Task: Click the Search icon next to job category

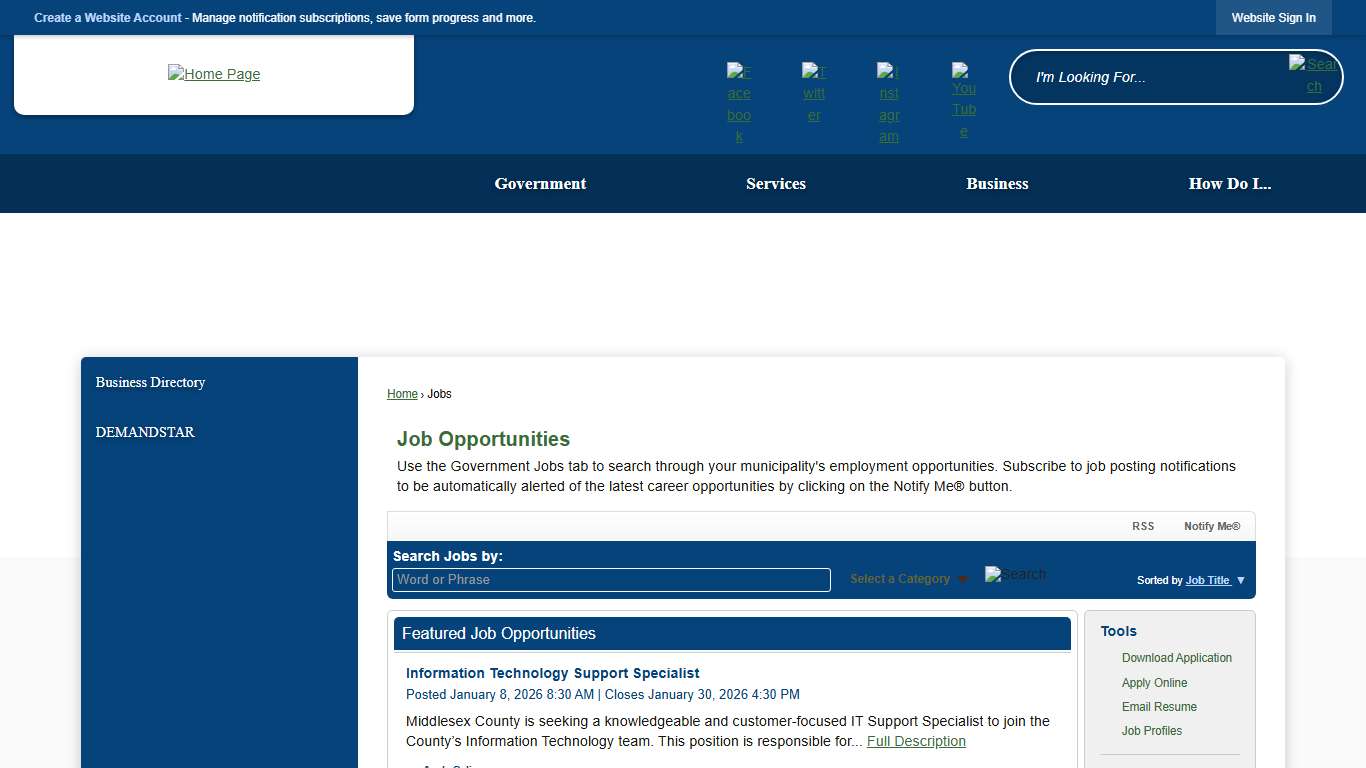Action: pyautogui.click(x=1015, y=574)
